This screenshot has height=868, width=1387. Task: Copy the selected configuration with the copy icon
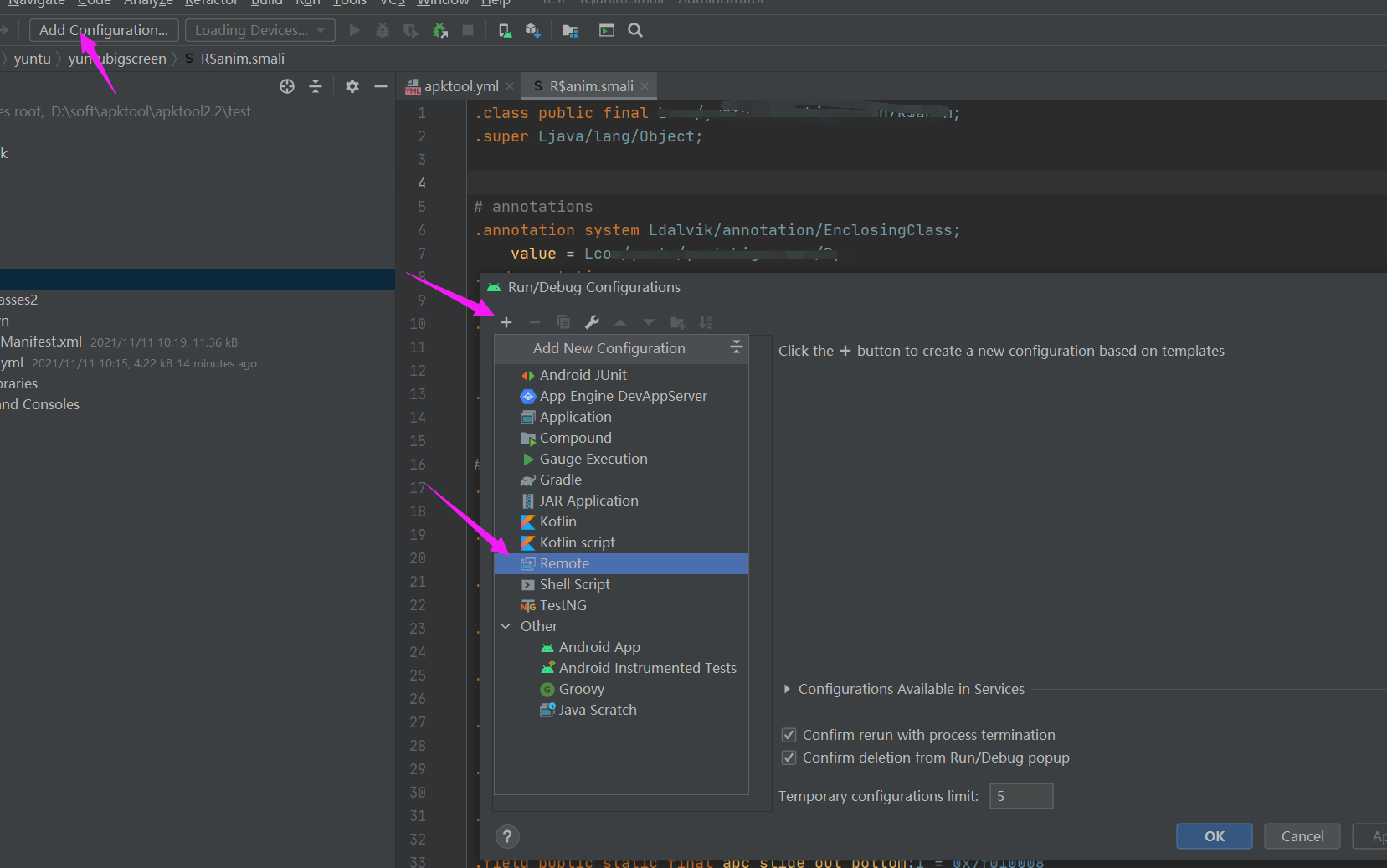(563, 322)
